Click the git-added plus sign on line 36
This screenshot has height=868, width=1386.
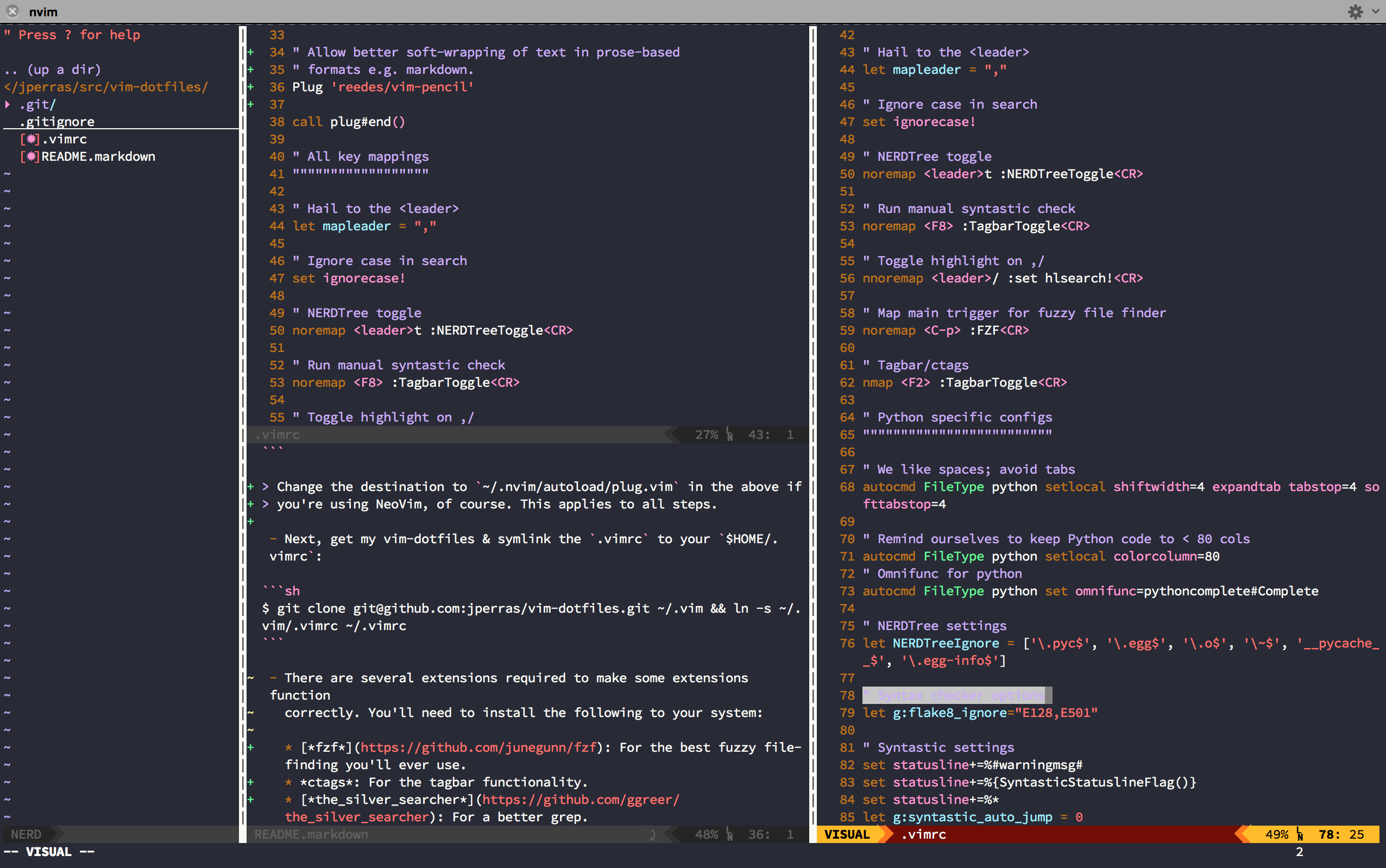pos(251,87)
